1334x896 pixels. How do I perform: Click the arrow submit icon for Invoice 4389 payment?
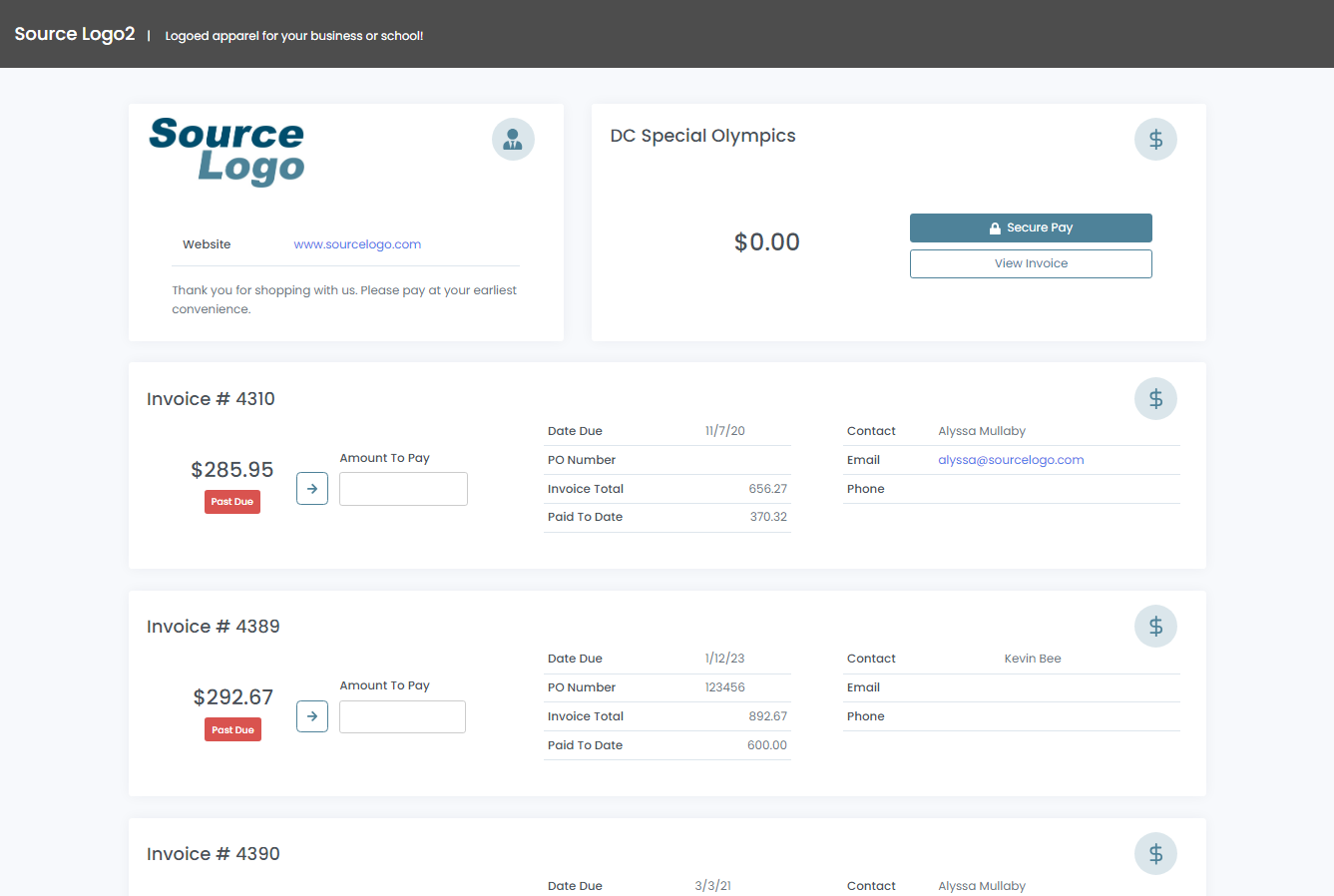tap(310, 716)
